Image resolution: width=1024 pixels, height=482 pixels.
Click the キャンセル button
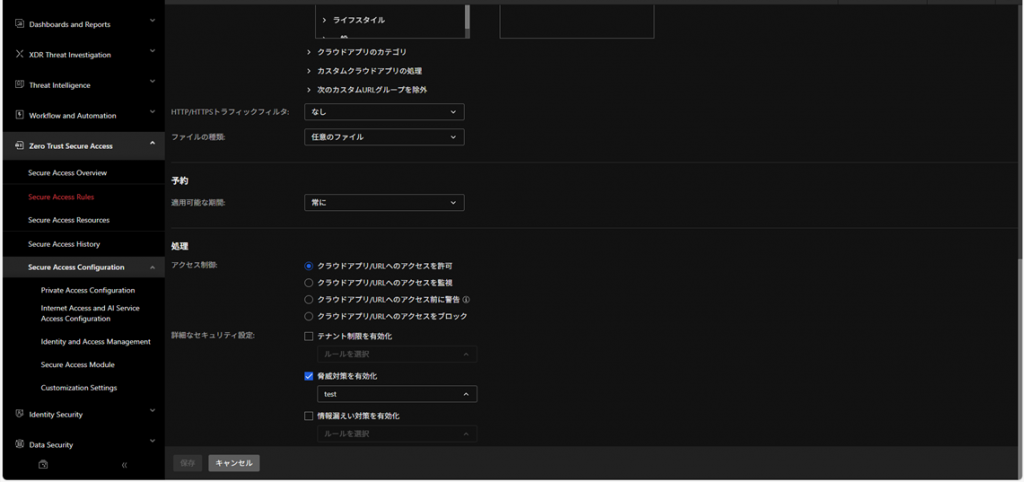coord(234,463)
